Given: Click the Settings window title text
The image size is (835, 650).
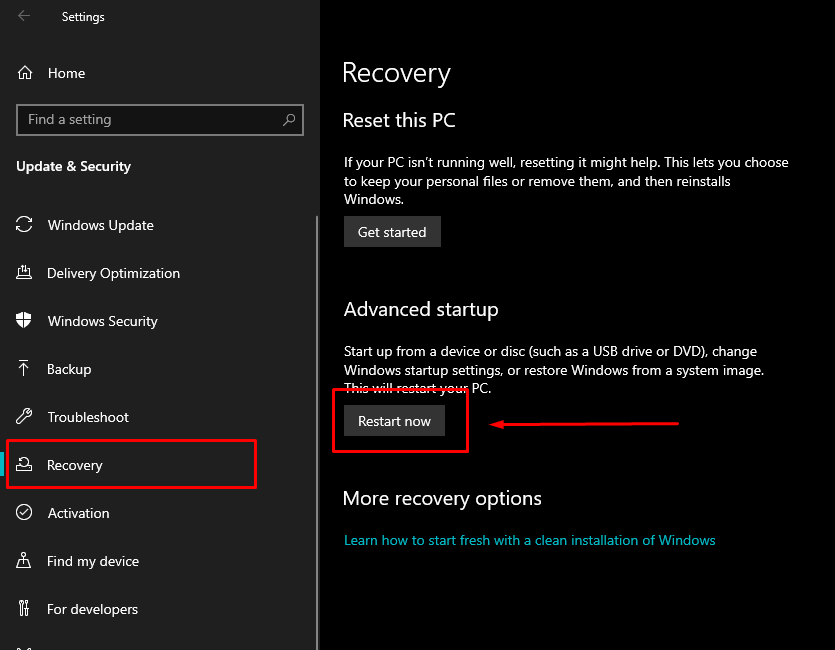Looking at the screenshot, I should pyautogui.click(x=83, y=17).
